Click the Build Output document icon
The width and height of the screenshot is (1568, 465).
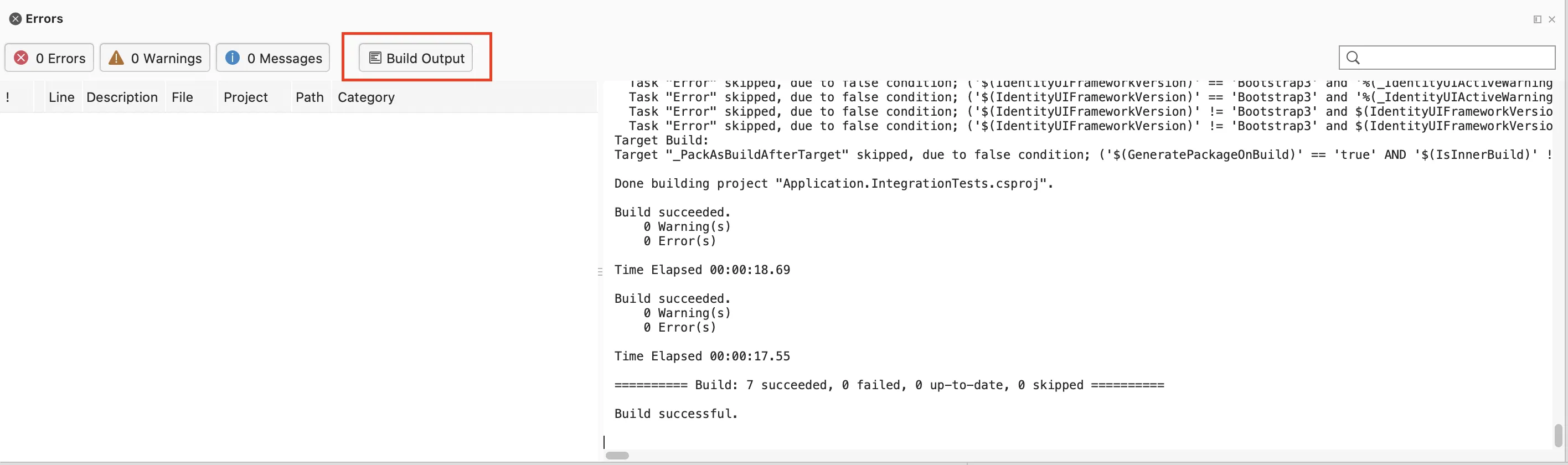coord(375,58)
